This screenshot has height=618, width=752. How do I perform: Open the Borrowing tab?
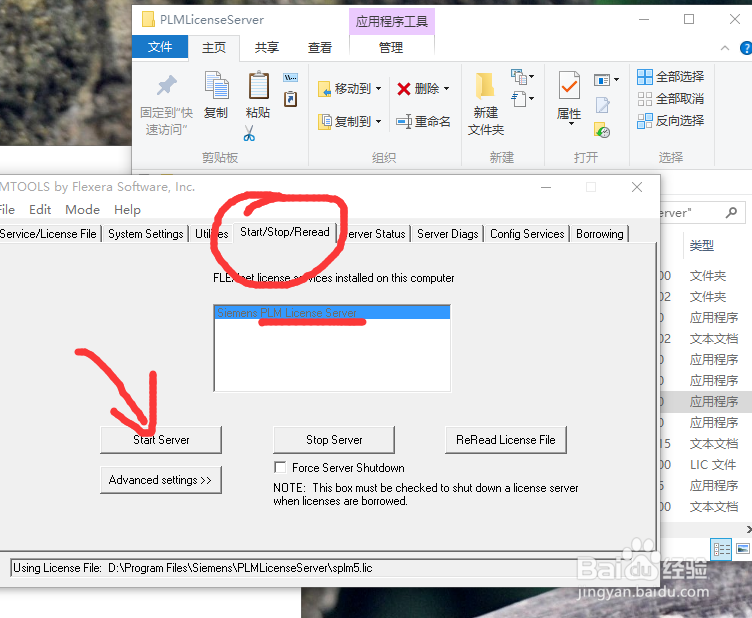click(599, 234)
